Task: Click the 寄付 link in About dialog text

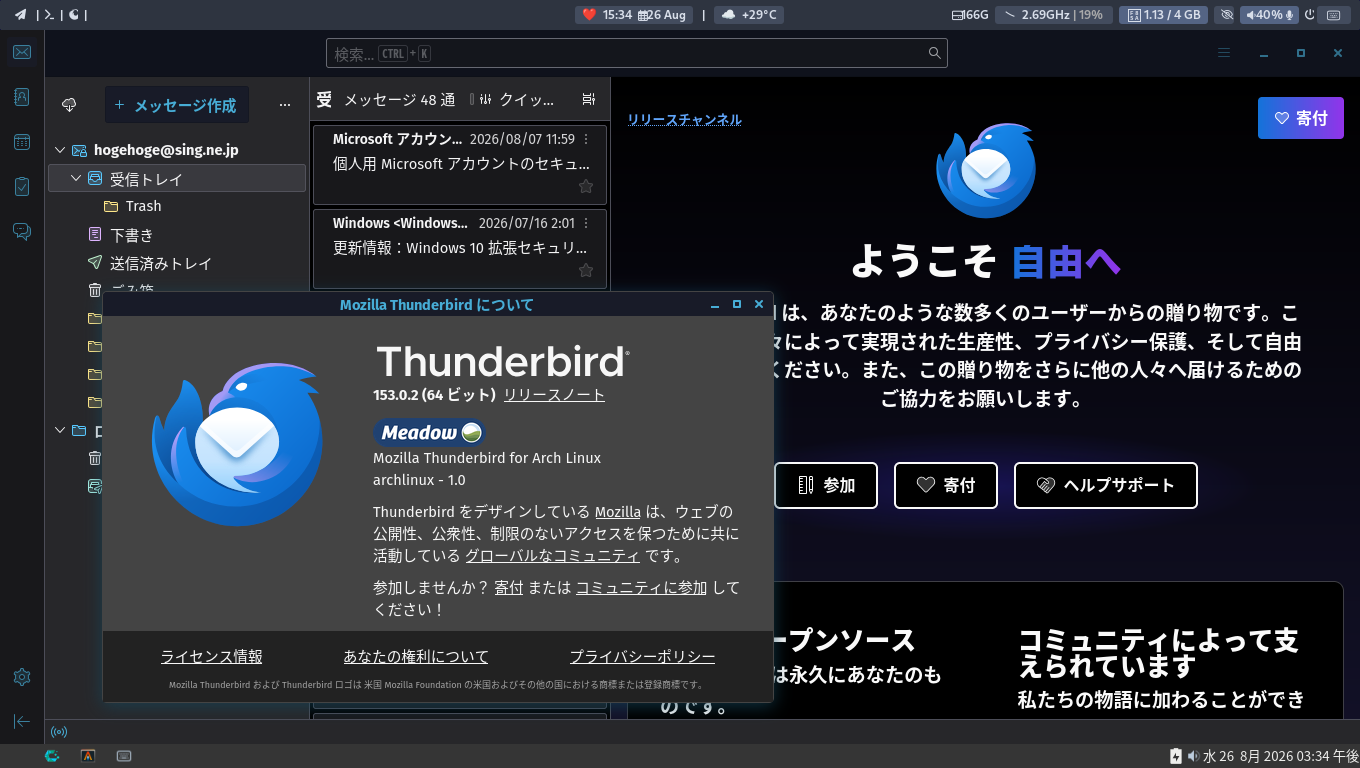Action: click(x=509, y=588)
